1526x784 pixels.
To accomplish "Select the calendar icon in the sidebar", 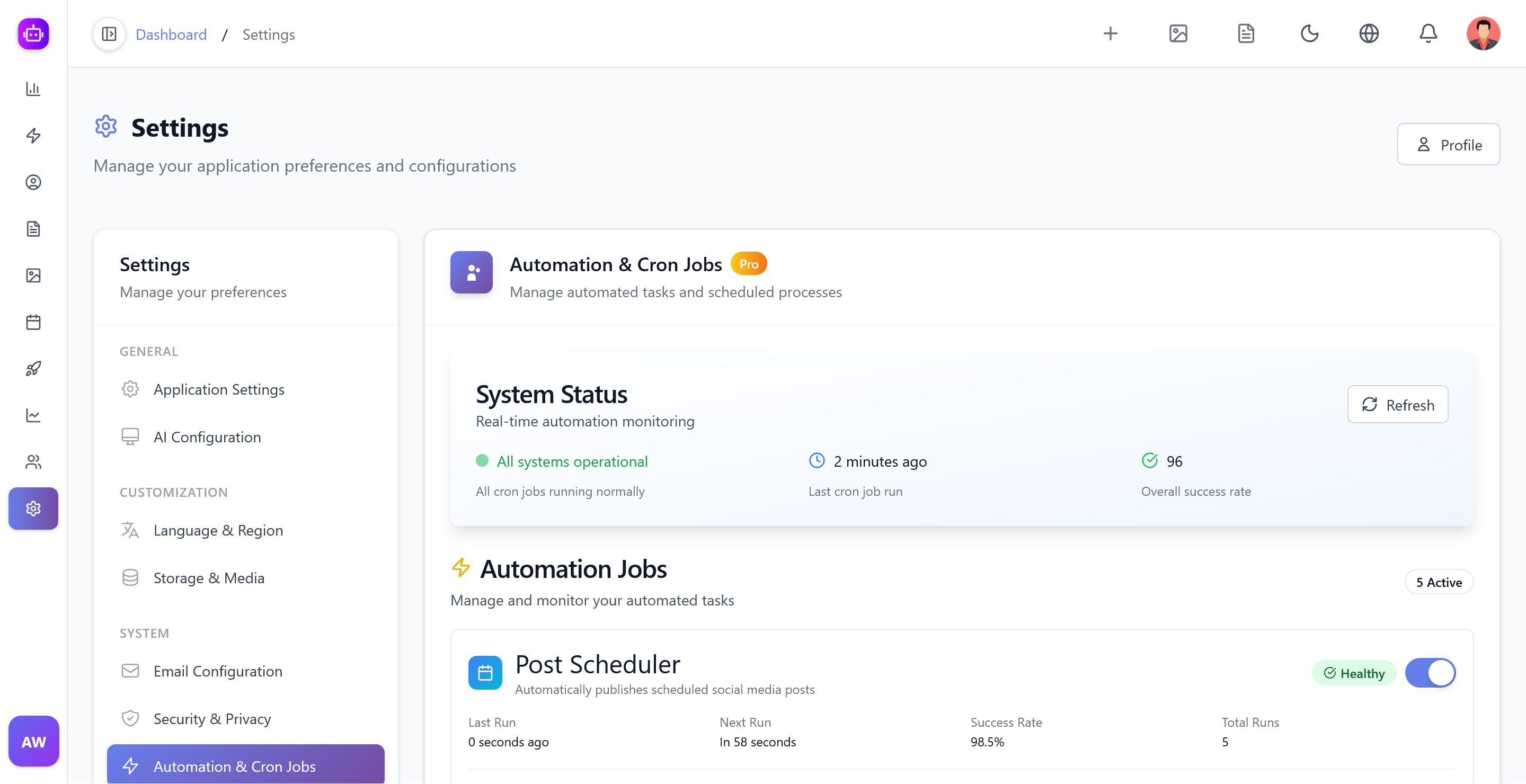I will coord(33,322).
